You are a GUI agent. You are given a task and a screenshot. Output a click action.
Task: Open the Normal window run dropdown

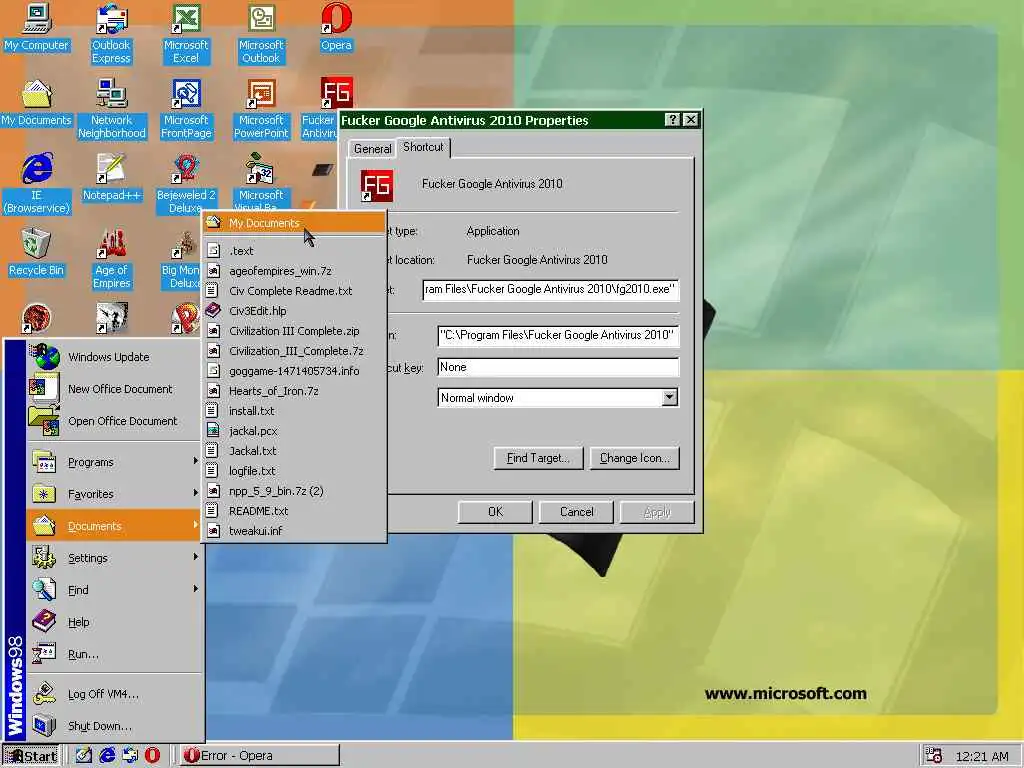[669, 398]
